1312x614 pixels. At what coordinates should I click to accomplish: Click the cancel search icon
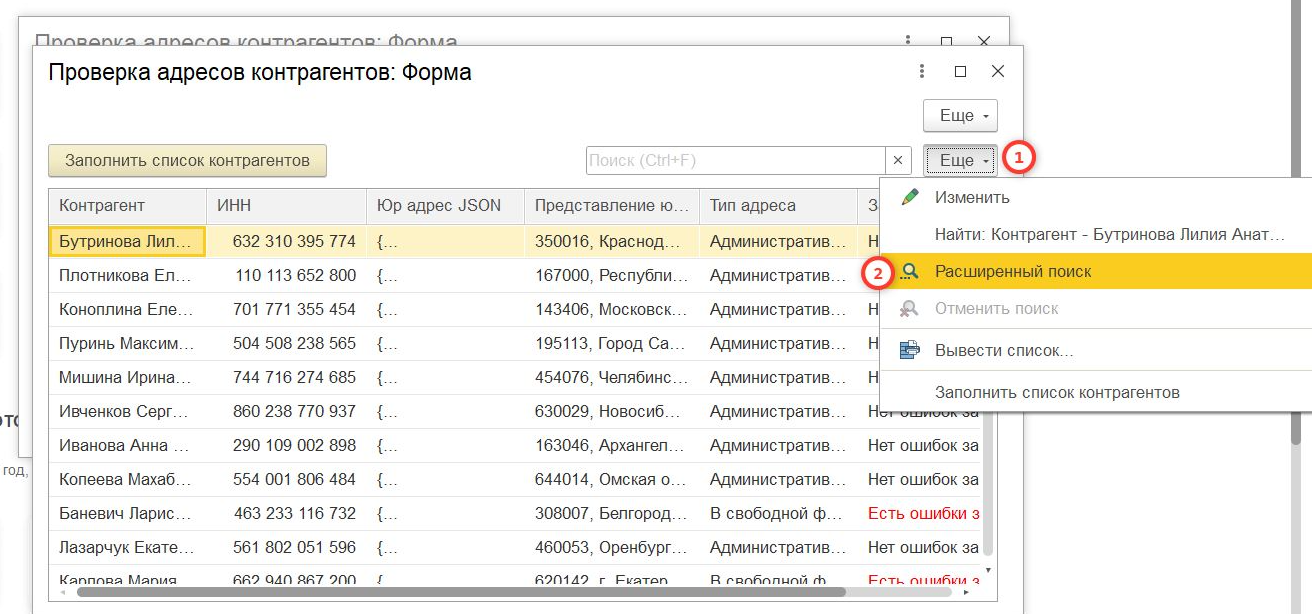click(x=909, y=309)
